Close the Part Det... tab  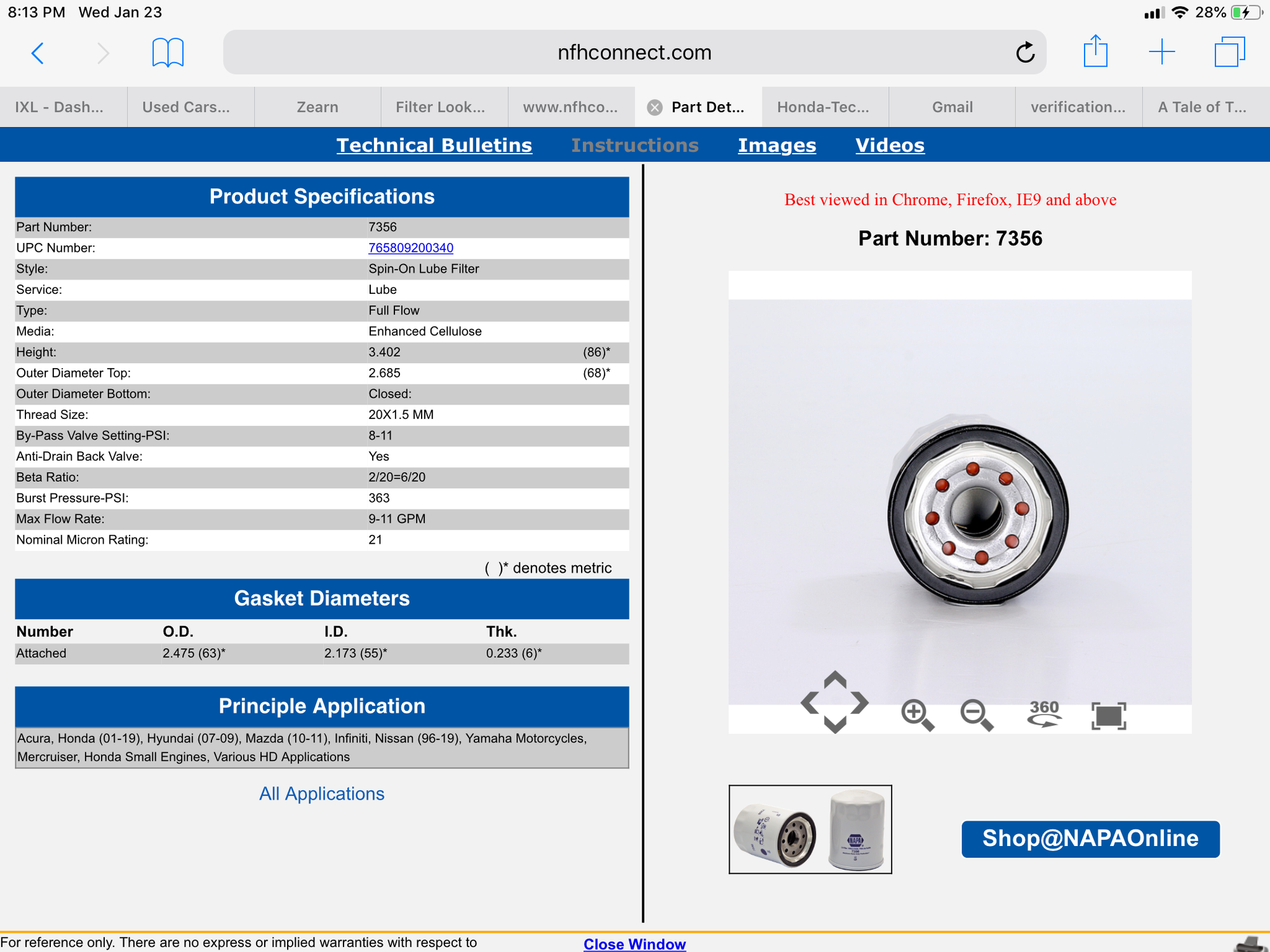pos(655,107)
